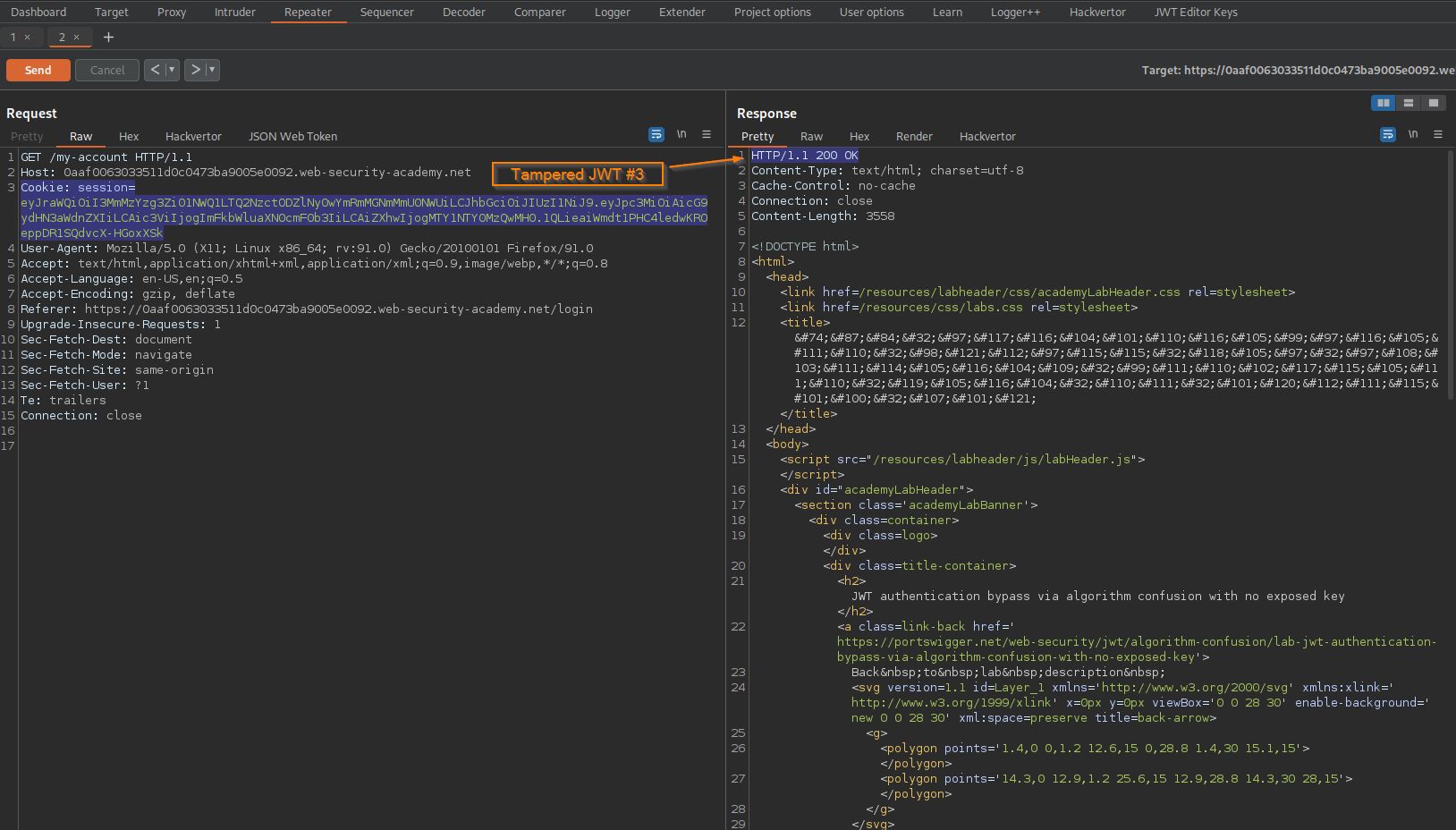Open the Logger tab

pos(613,12)
